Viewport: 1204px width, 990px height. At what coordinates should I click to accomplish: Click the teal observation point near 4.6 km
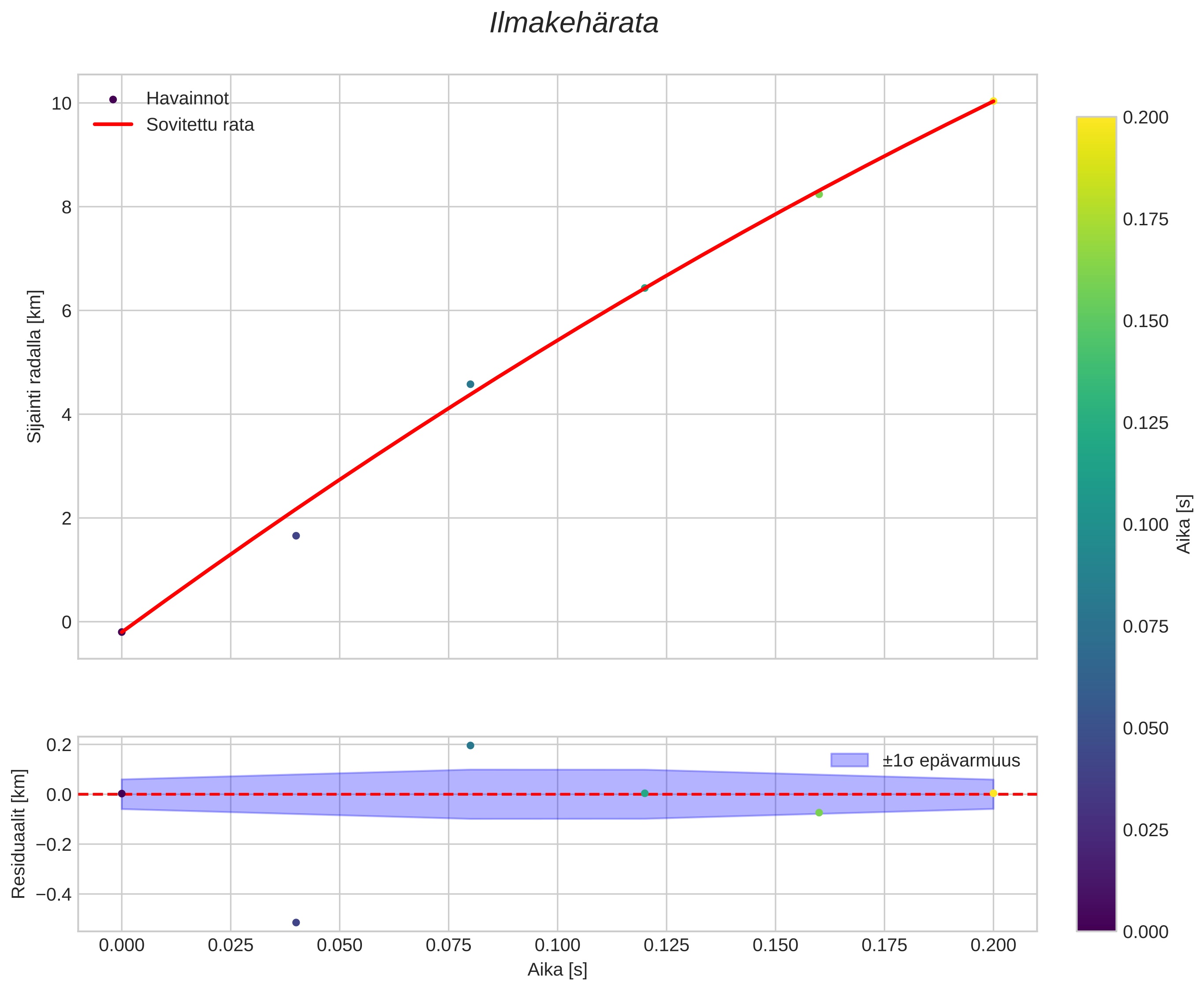[x=470, y=384]
